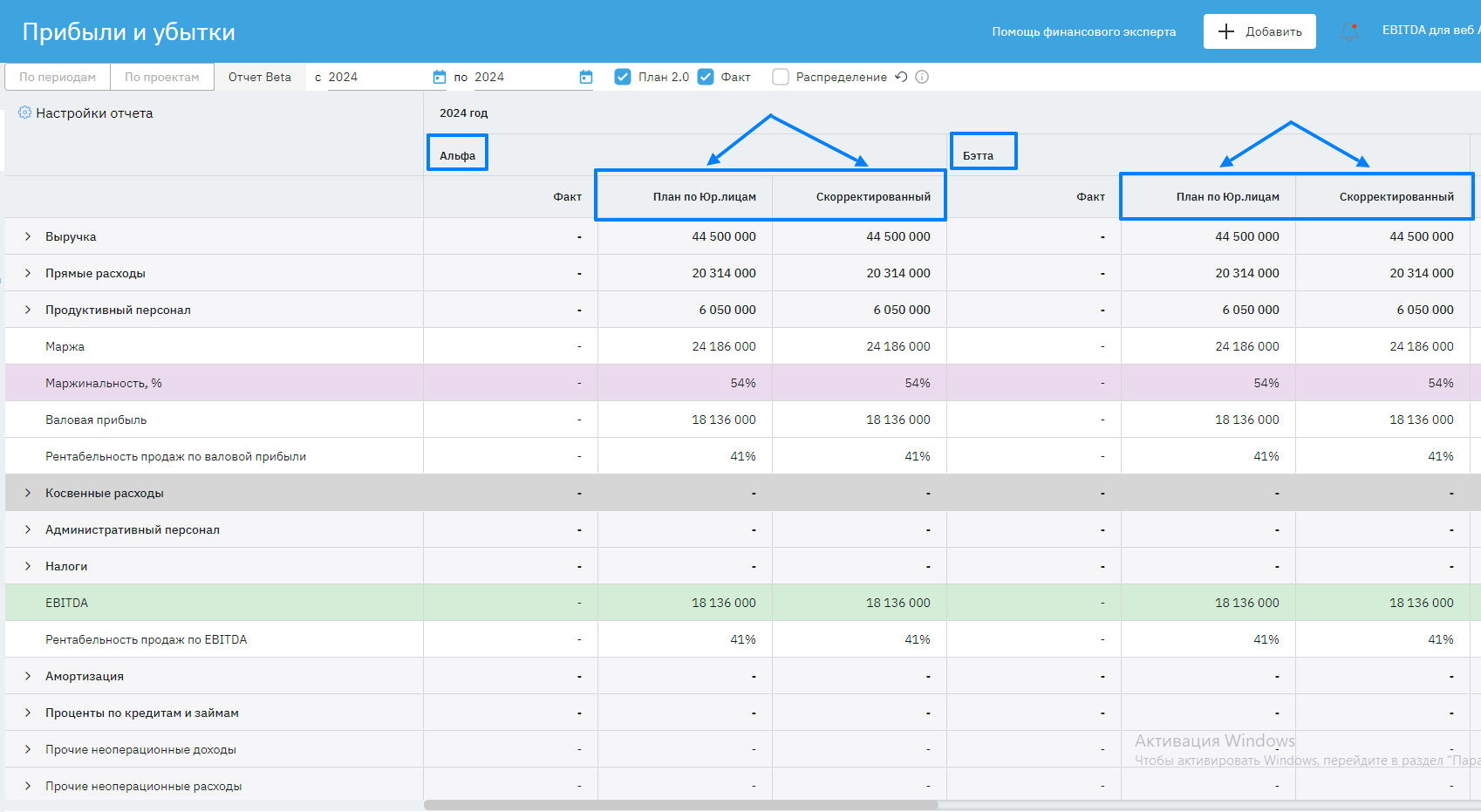Click the info icon next to Распределение
Viewport: 1481px width, 812px height.
pos(922,77)
